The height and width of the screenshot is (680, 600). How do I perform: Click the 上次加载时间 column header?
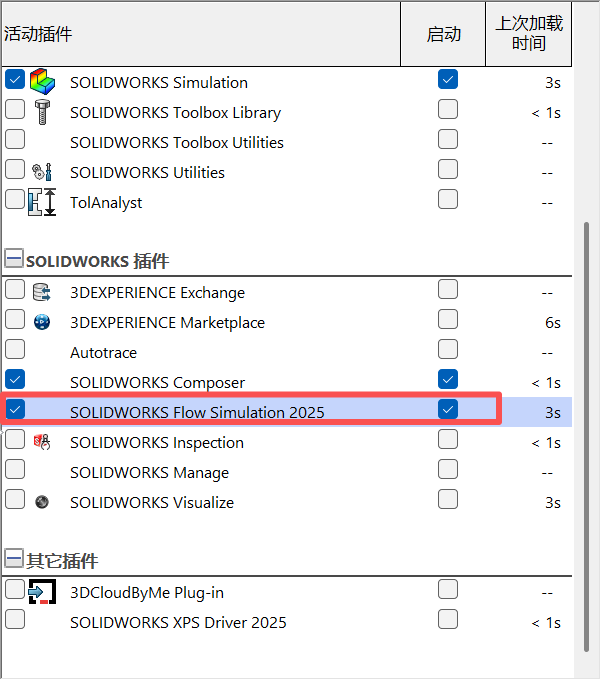click(528, 34)
